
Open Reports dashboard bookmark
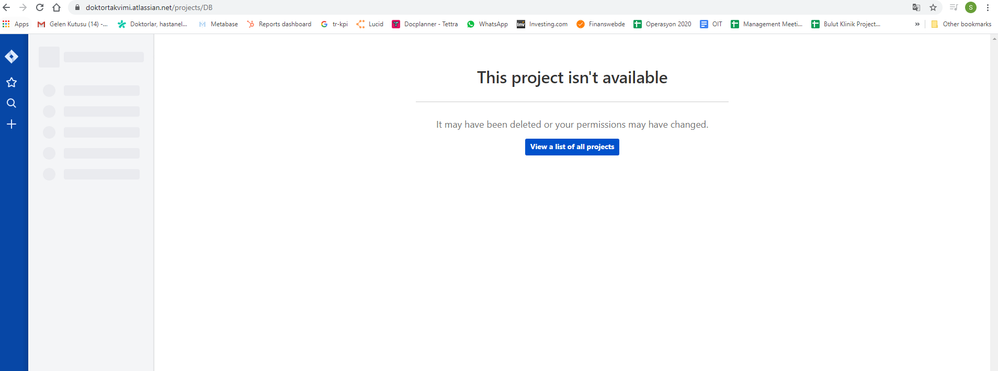pos(279,24)
